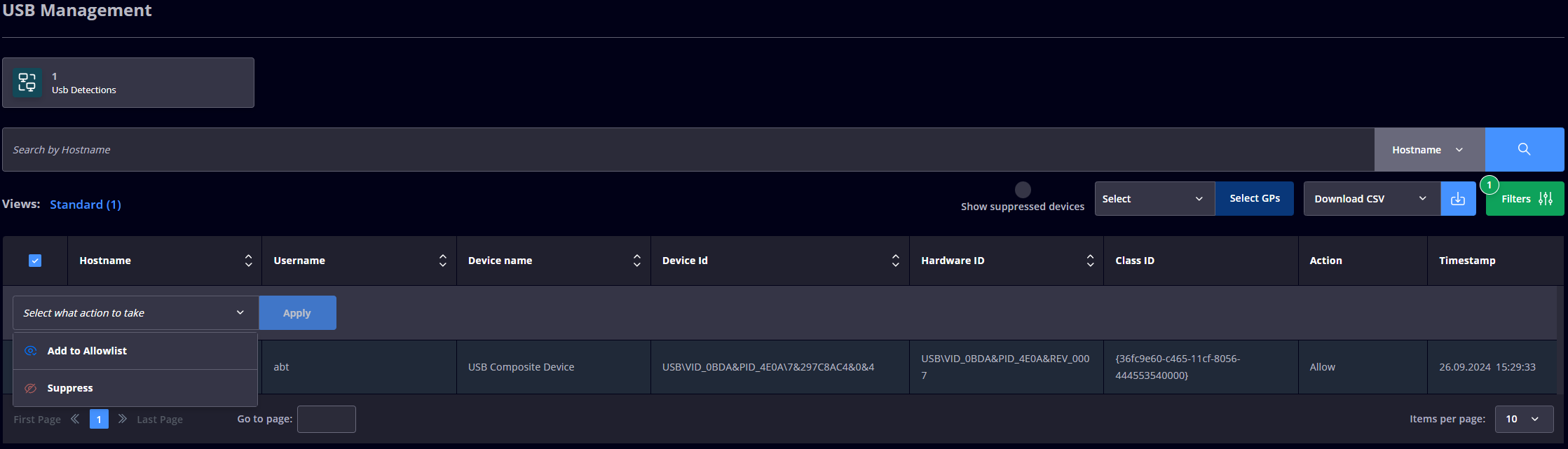Click the filter count badge showing 1
The width and height of the screenshot is (1568, 449).
[1489, 185]
